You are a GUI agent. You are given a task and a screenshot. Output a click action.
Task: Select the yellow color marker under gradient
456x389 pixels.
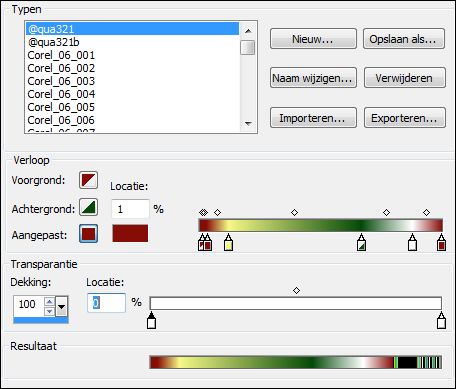pyautogui.click(x=228, y=243)
